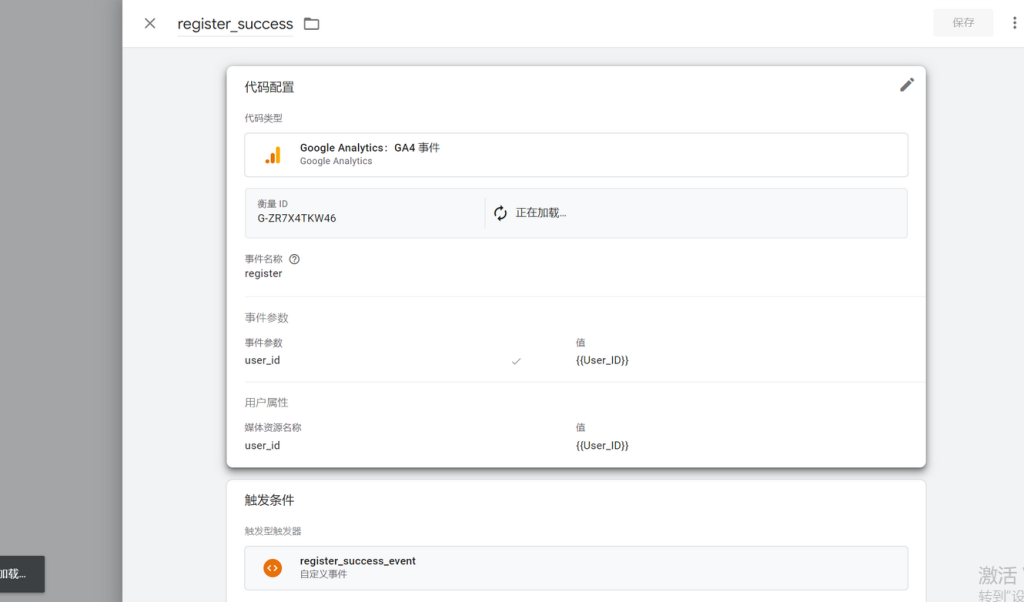
Task: Click the orange custom event trigger icon
Action: tap(273, 567)
